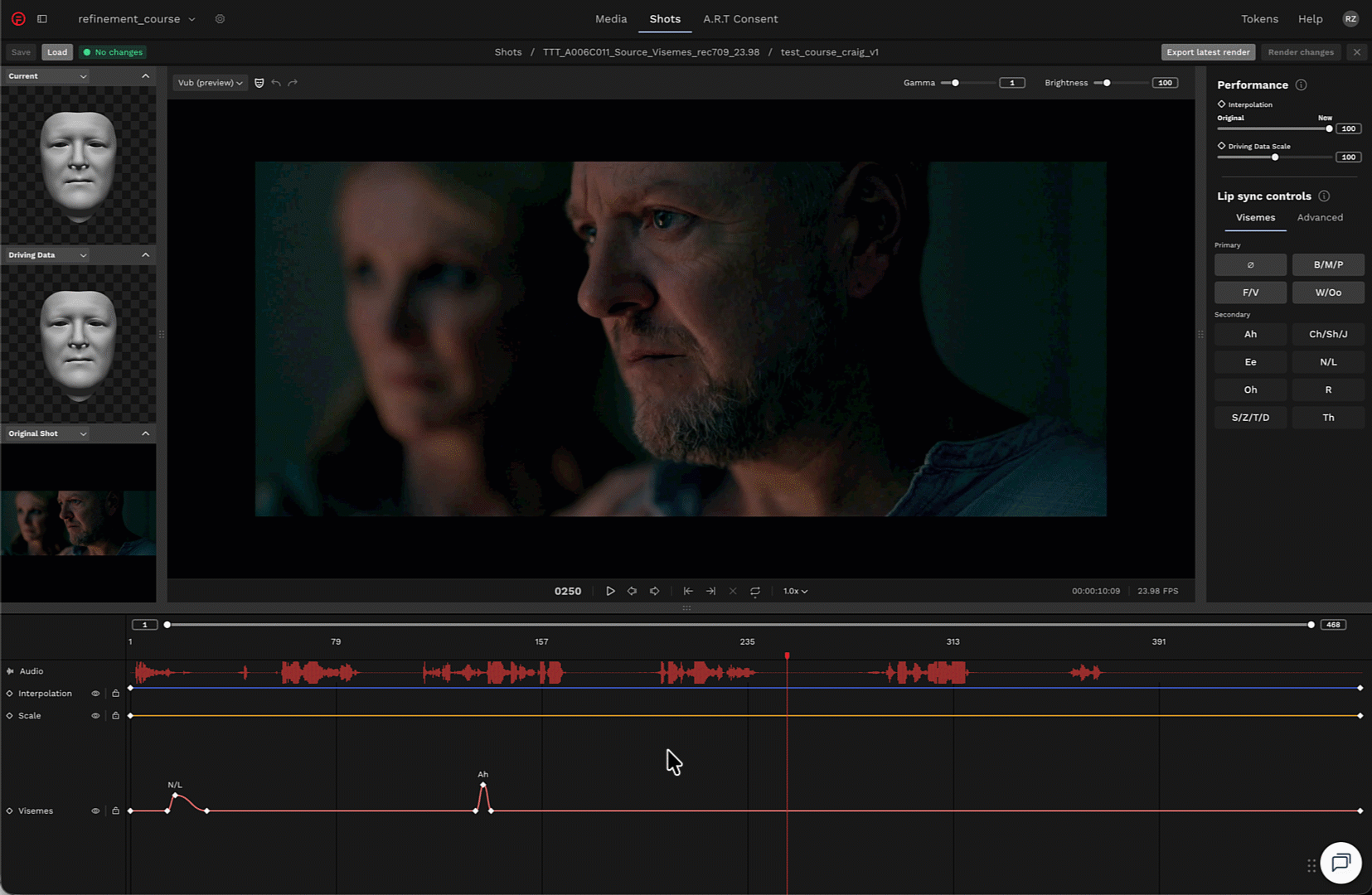This screenshot has height=895, width=1372.
Task: Switch to the Shots tab
Action: tap(665, 19)
